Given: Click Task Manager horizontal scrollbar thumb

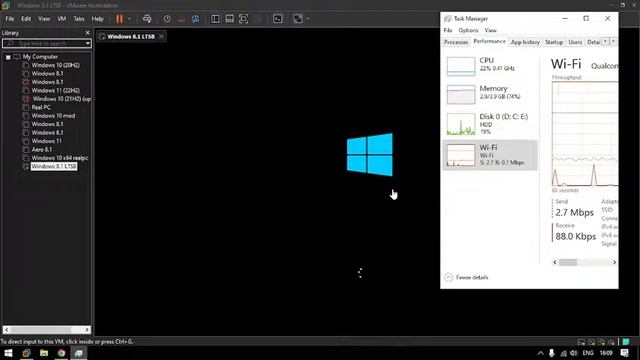Looking at the screenshot, I should [x=568, y=262].
